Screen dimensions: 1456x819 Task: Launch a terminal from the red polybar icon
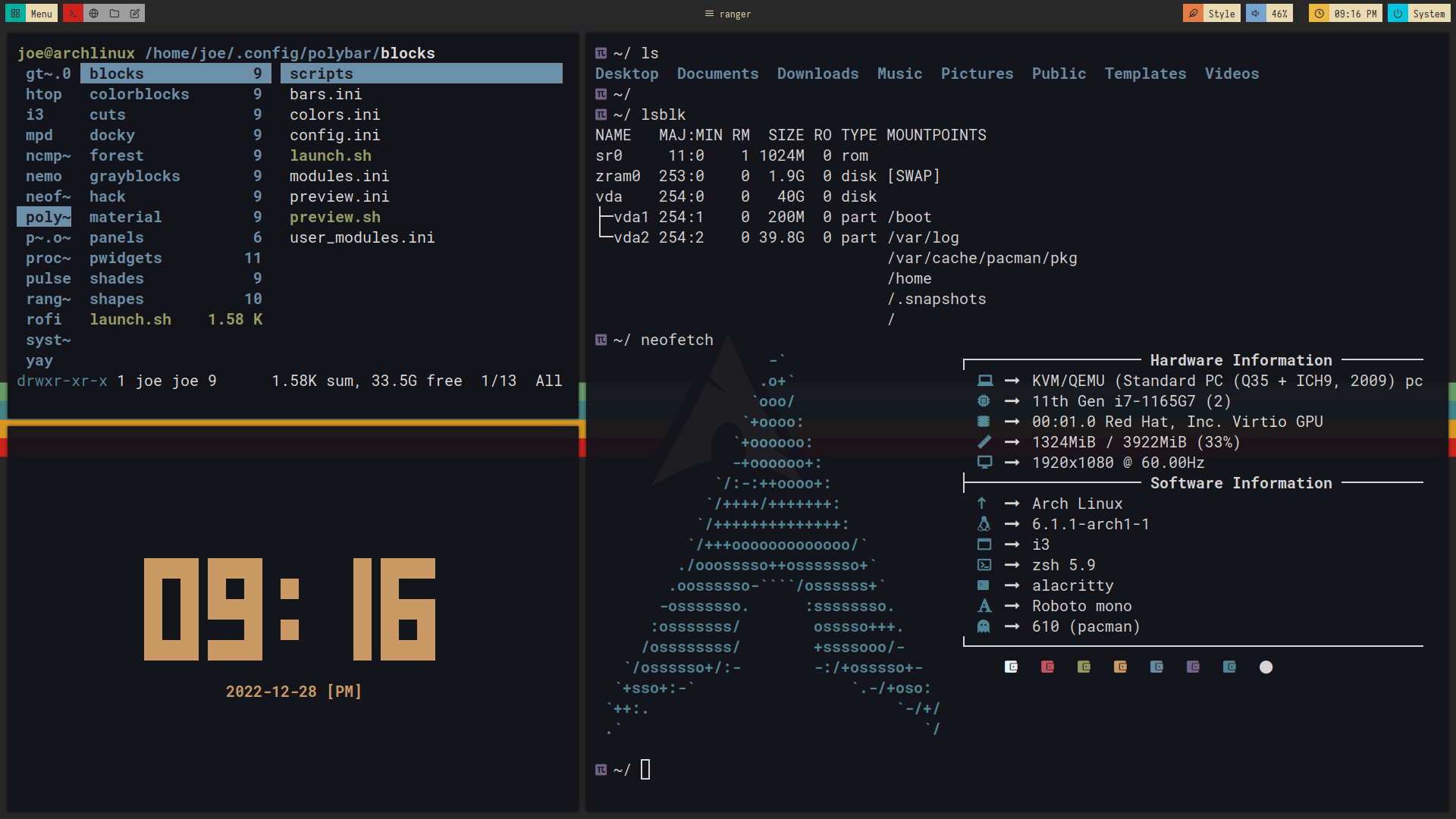[73, 13]
